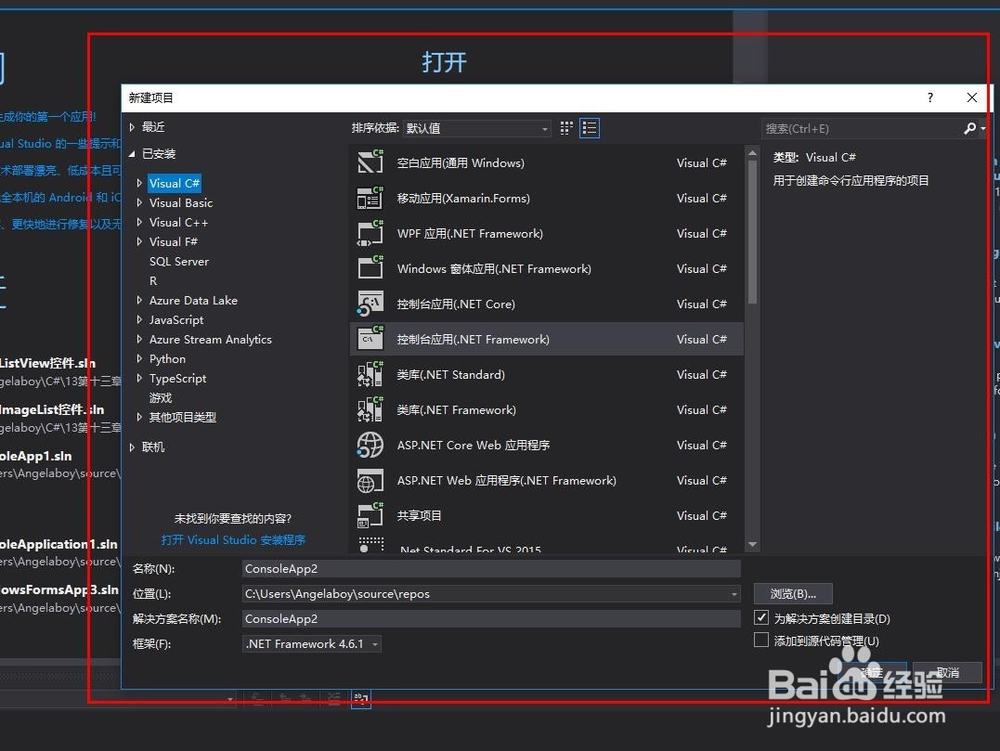Select TypeScript in the tree
The image size is (1000, 751).
coord(177,378)
